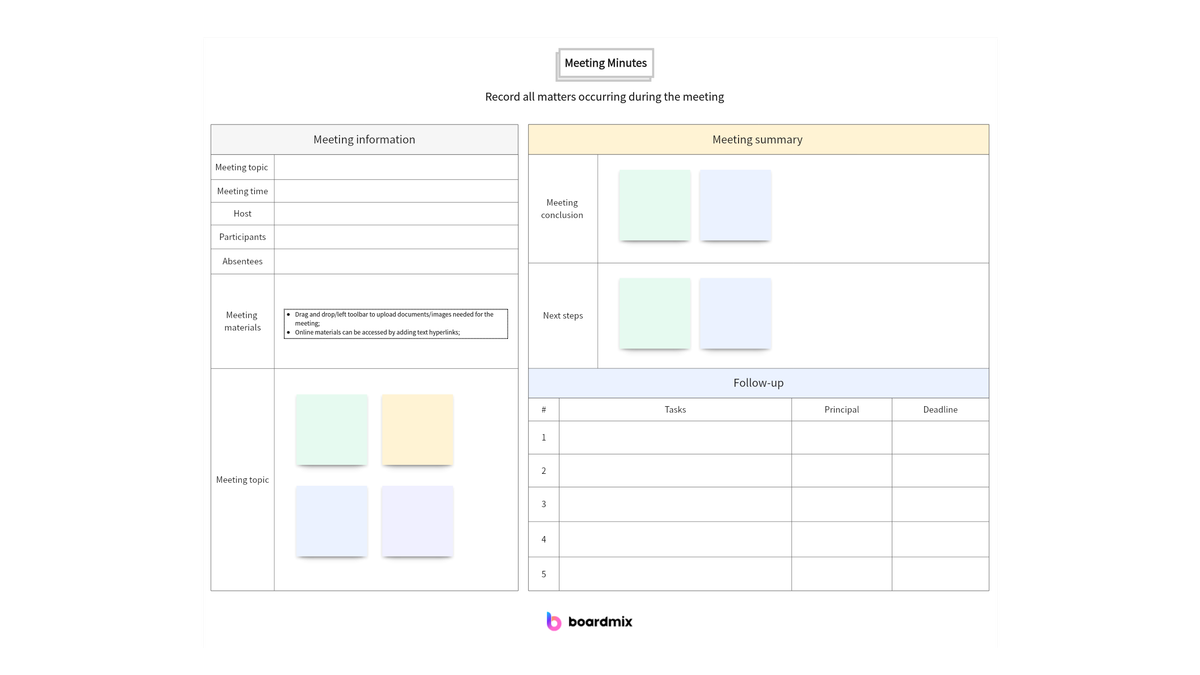Select the Meeting Minutes title box
This screenshot has width=1200, height=675.
pyautogui.click(x=605, y=63)
